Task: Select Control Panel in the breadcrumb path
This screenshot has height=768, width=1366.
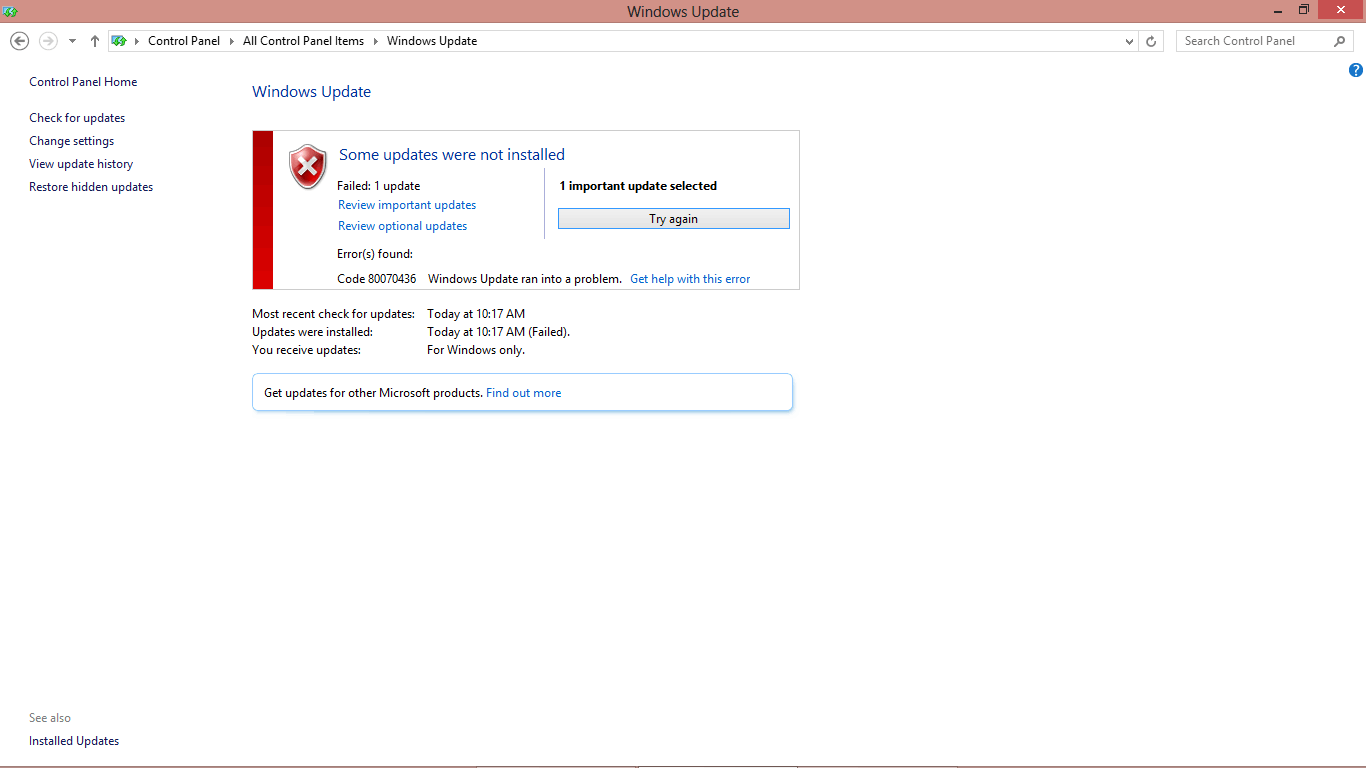Action: (184, 41)
